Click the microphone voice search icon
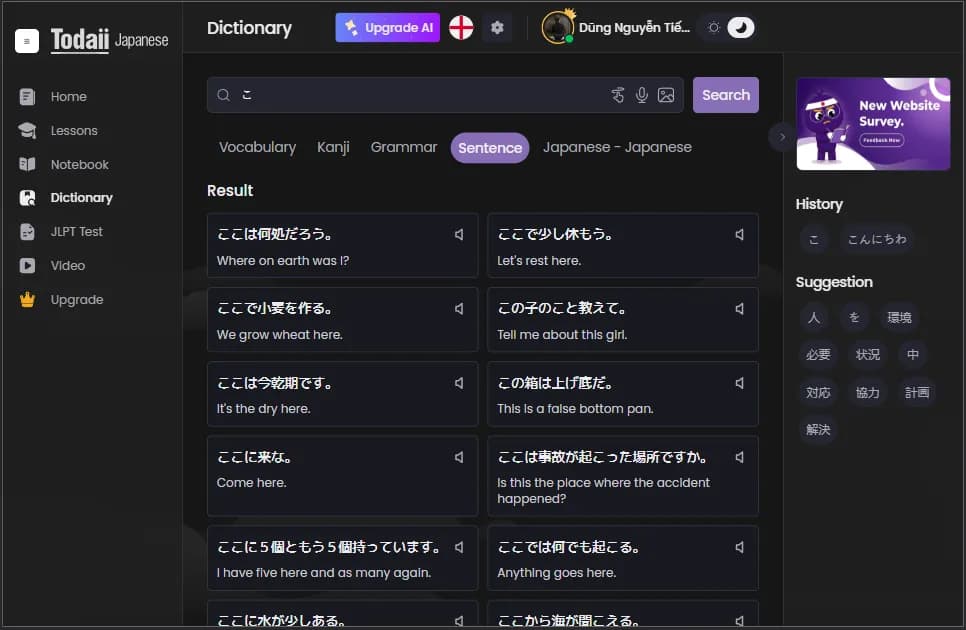 (x=641, y=95)
